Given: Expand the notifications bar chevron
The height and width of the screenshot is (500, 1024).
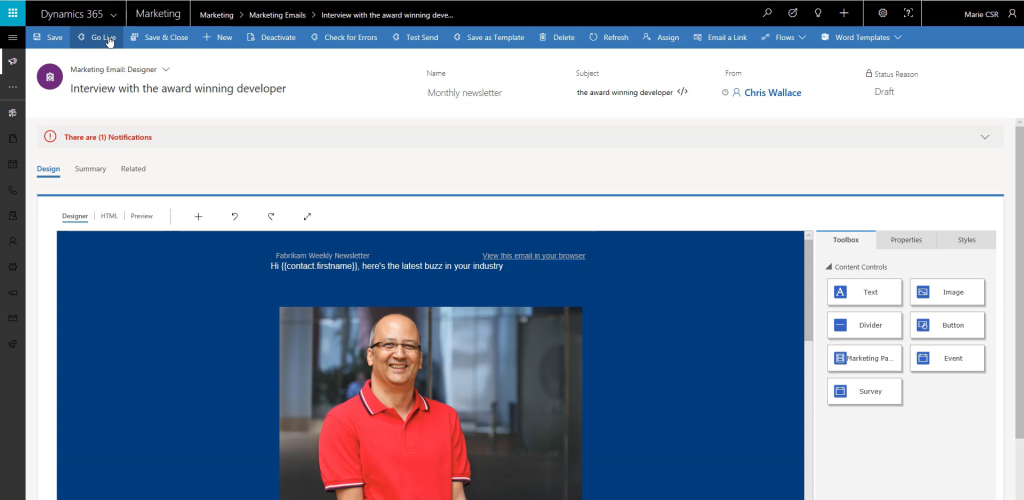Looking at the screenshot, I should click(x=985, y=137).
